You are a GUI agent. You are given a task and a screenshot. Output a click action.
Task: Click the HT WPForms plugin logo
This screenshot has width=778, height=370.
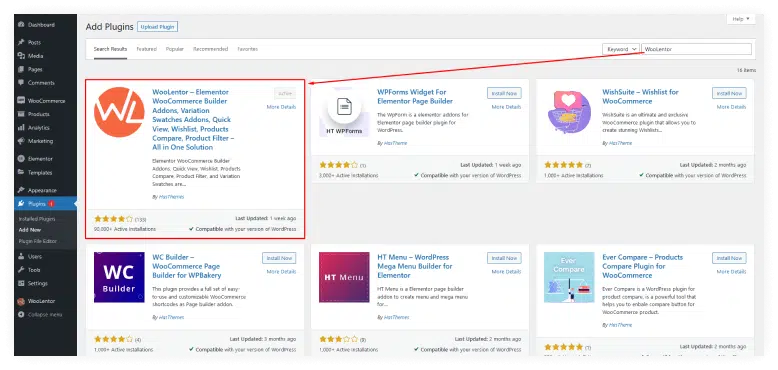point(344,112)
